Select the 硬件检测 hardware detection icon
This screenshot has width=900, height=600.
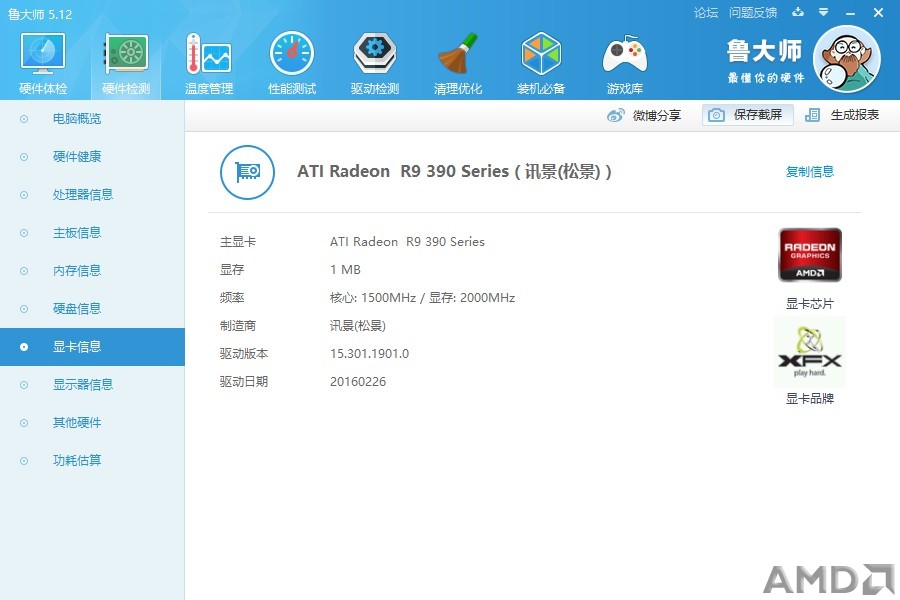coord(126,54)
